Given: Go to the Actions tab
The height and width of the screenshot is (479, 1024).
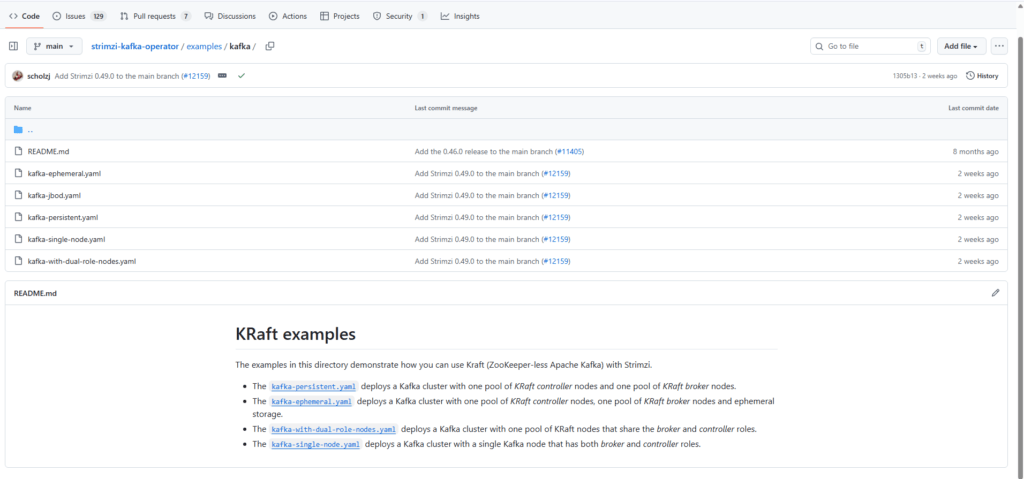Looking at the screenshot, I should pyautogui.click(x=288, y=16).
